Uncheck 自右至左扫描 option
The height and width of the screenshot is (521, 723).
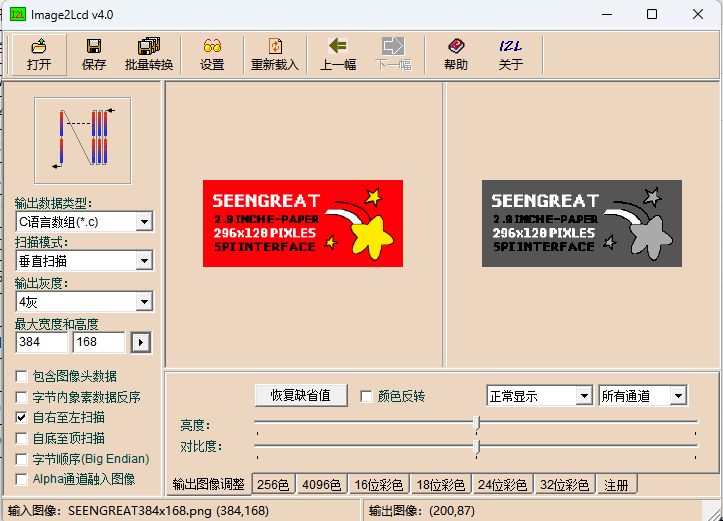pyautogui.click(x=22, y=417)
